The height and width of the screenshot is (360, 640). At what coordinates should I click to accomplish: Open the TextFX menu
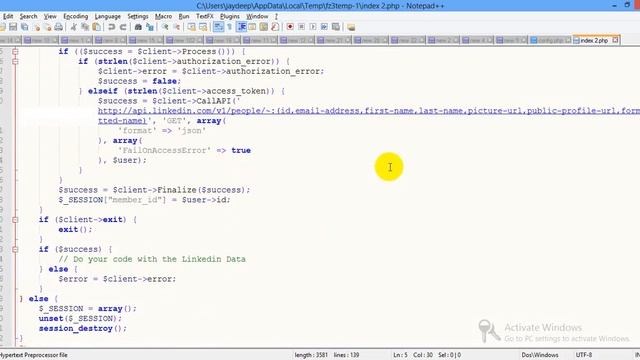(205, 16)
